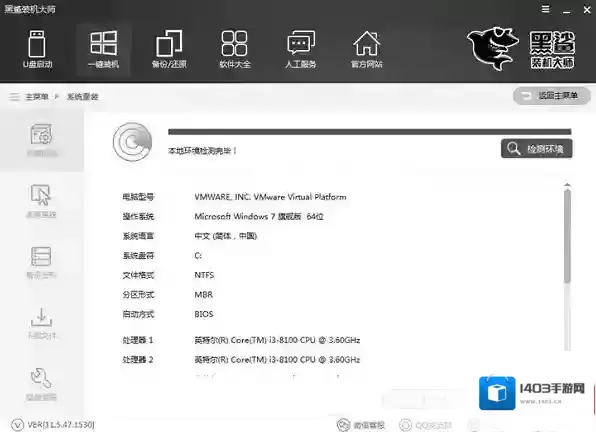Click the 系统重装 breadcrumb entry
Screen dimensions: 596x432
click(82, 97)
